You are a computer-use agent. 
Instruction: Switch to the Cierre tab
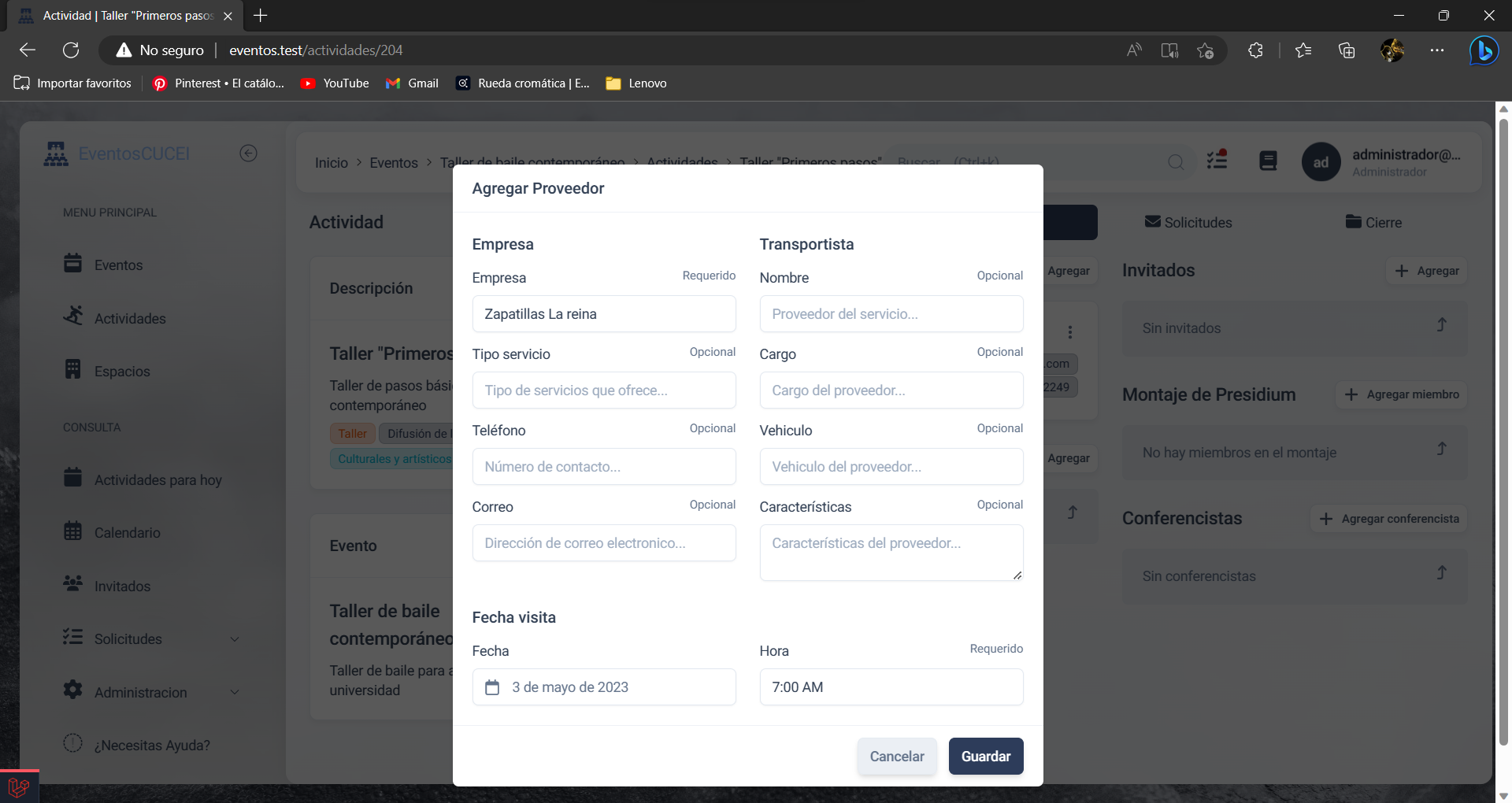coord(1373,223)
